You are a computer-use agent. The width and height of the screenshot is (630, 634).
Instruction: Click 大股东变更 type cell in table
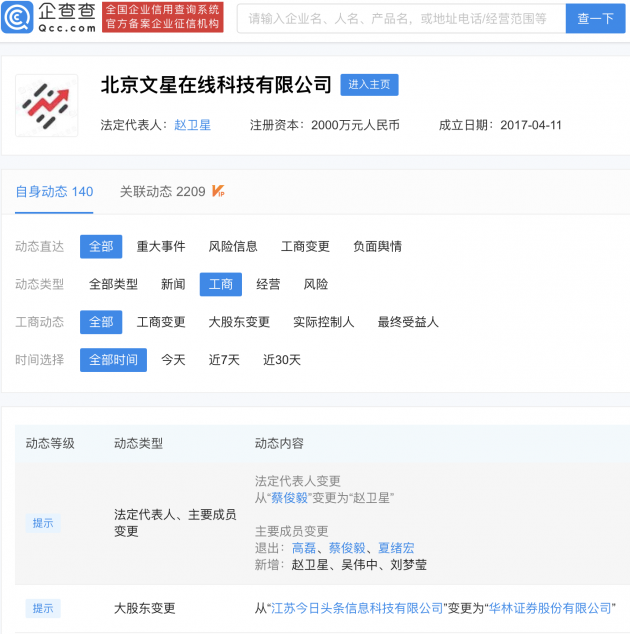click(x=145, y=608)
